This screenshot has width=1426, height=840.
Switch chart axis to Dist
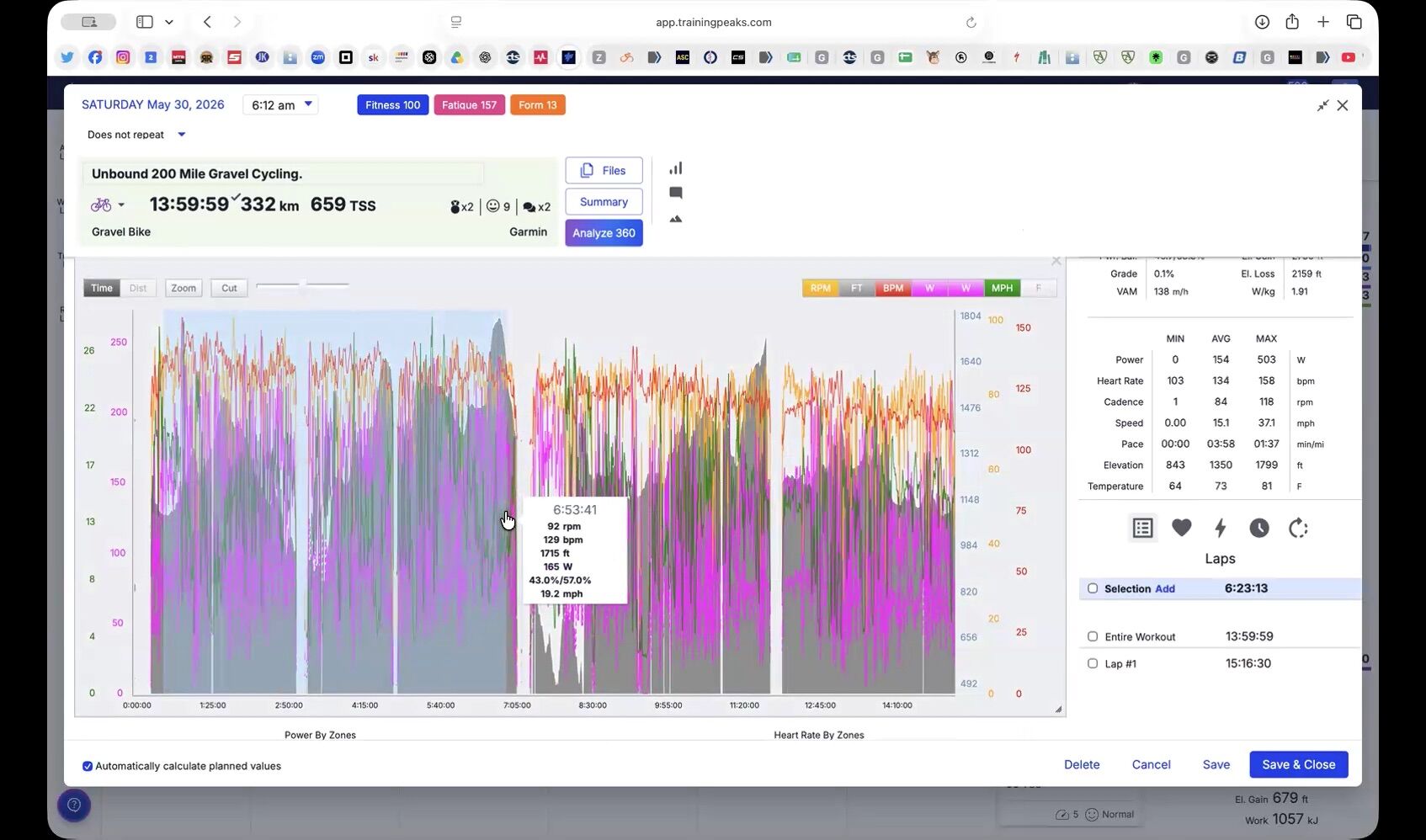tap(138, 288)
